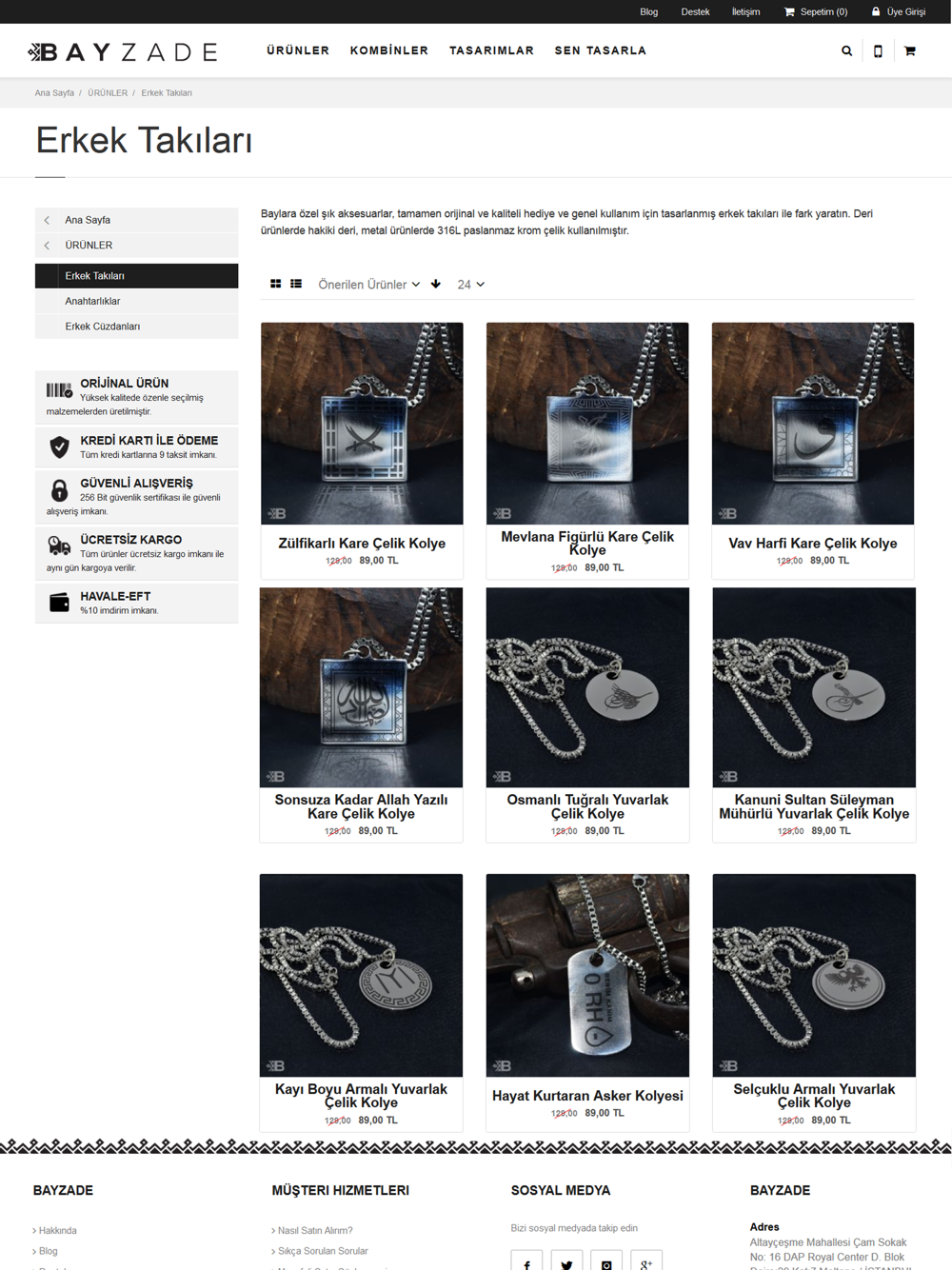Open Zülfikarlı Kare Çelik Kolye product image
This screenshot has width=952, height=1270.
[x=362, y=423]
